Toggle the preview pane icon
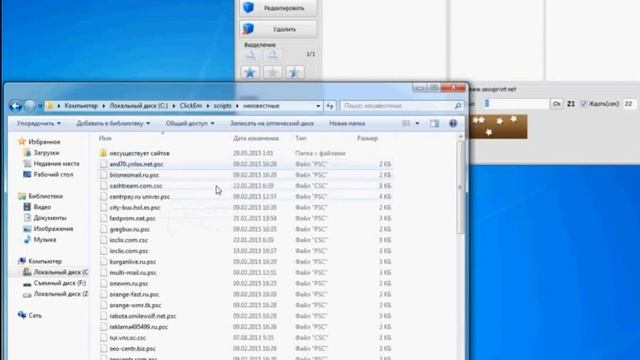Viewport: 640px width, 360px height. coord(434,123)
